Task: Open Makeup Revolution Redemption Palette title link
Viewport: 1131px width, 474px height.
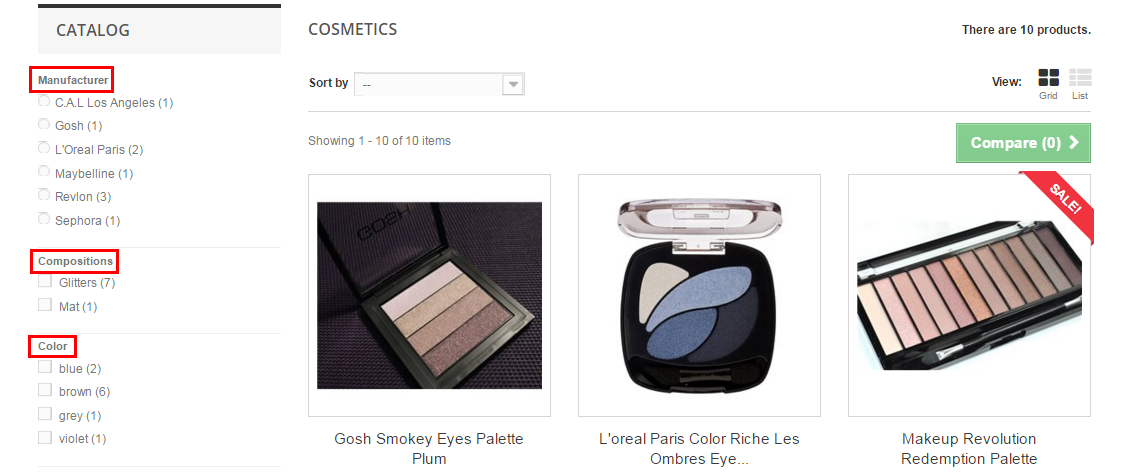Action: (x=969, y=449)
